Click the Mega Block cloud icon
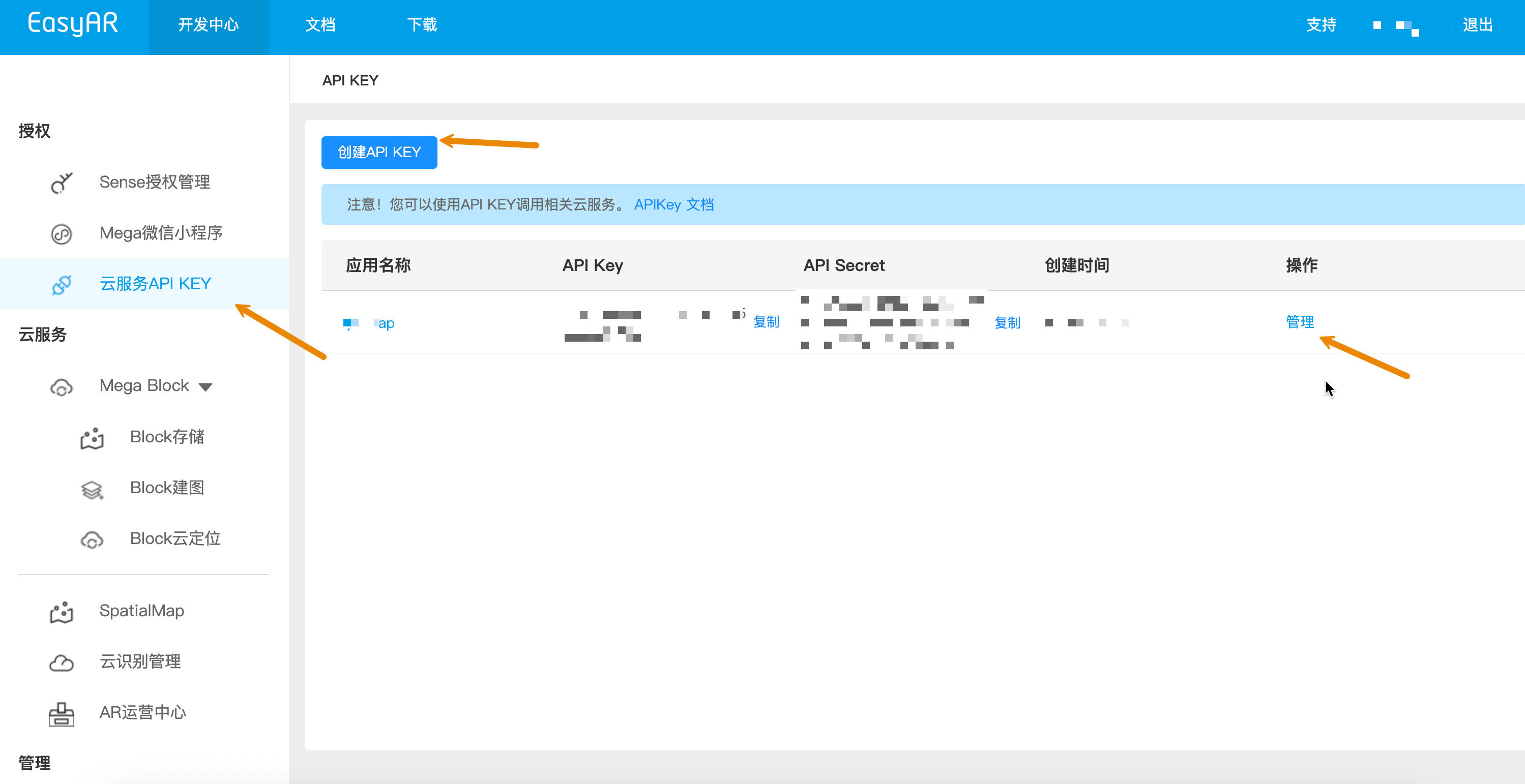Viewport: 1525px width, 784px height. point(62,387)
